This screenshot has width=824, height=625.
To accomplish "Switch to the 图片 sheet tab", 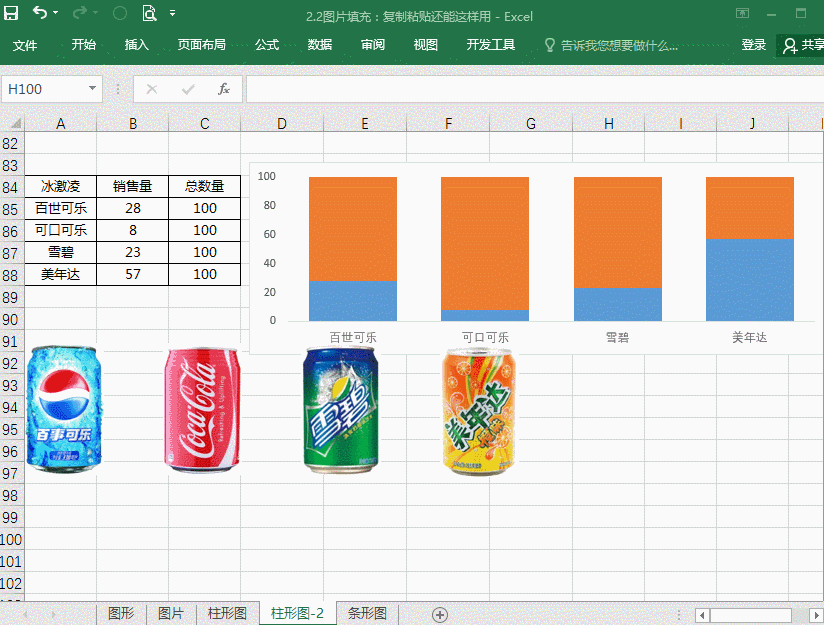I will click(x=171, y=613).
